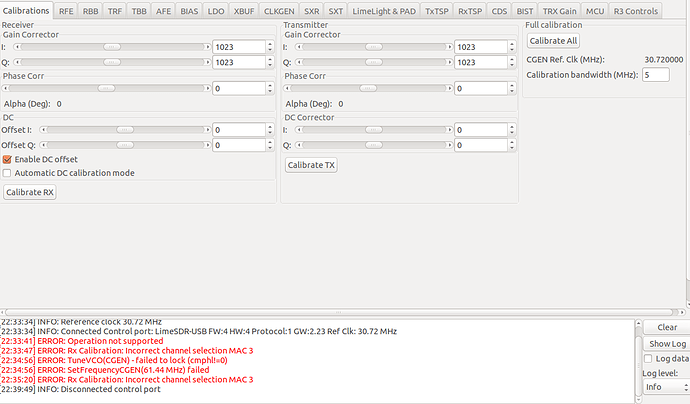Open the TRX Gain tab
Viewport: 690px width, 404px height.
(x=559, y=11)
